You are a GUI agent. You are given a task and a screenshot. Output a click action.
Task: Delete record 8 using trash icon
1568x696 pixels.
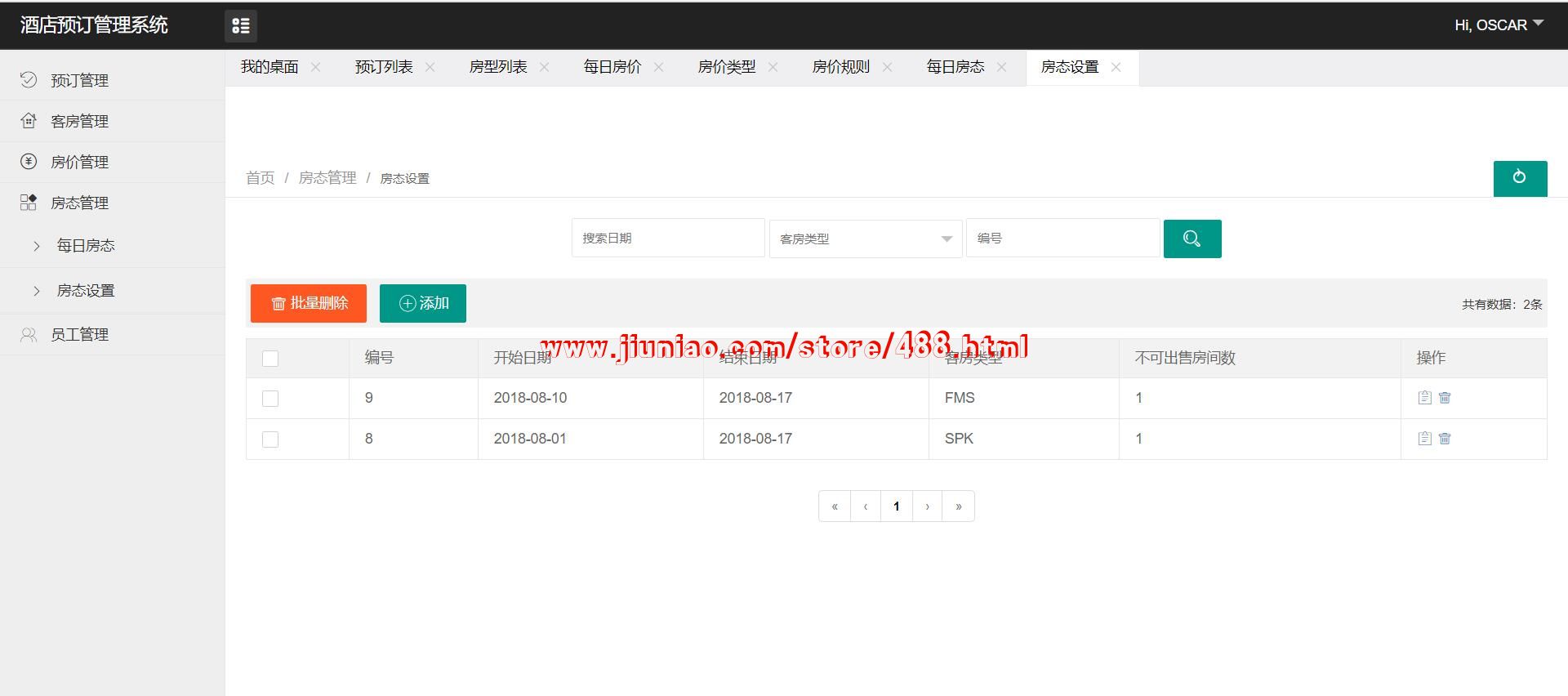point(1445,439)
